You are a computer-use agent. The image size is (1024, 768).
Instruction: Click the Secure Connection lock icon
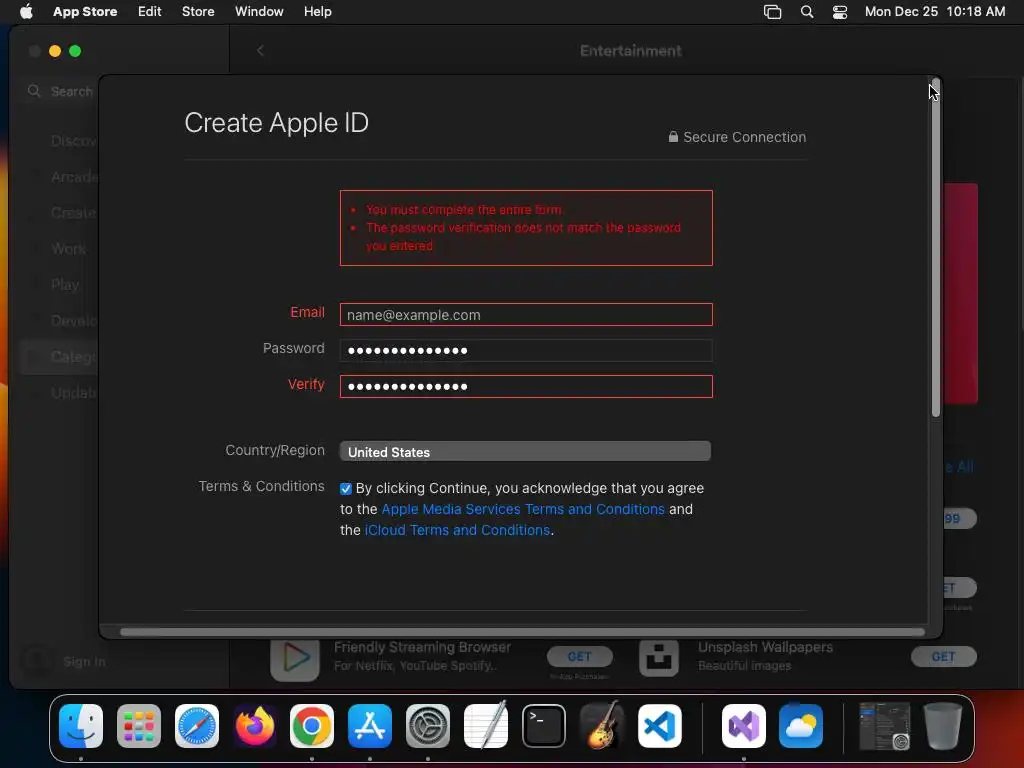[x=673, y=136]
